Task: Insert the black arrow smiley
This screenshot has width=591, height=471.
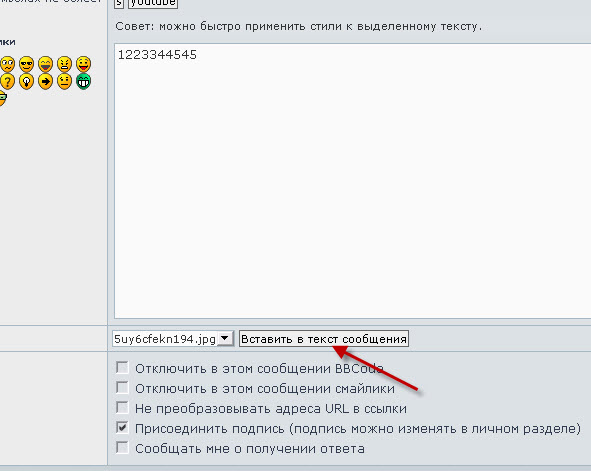Action: tap(46, 81)
